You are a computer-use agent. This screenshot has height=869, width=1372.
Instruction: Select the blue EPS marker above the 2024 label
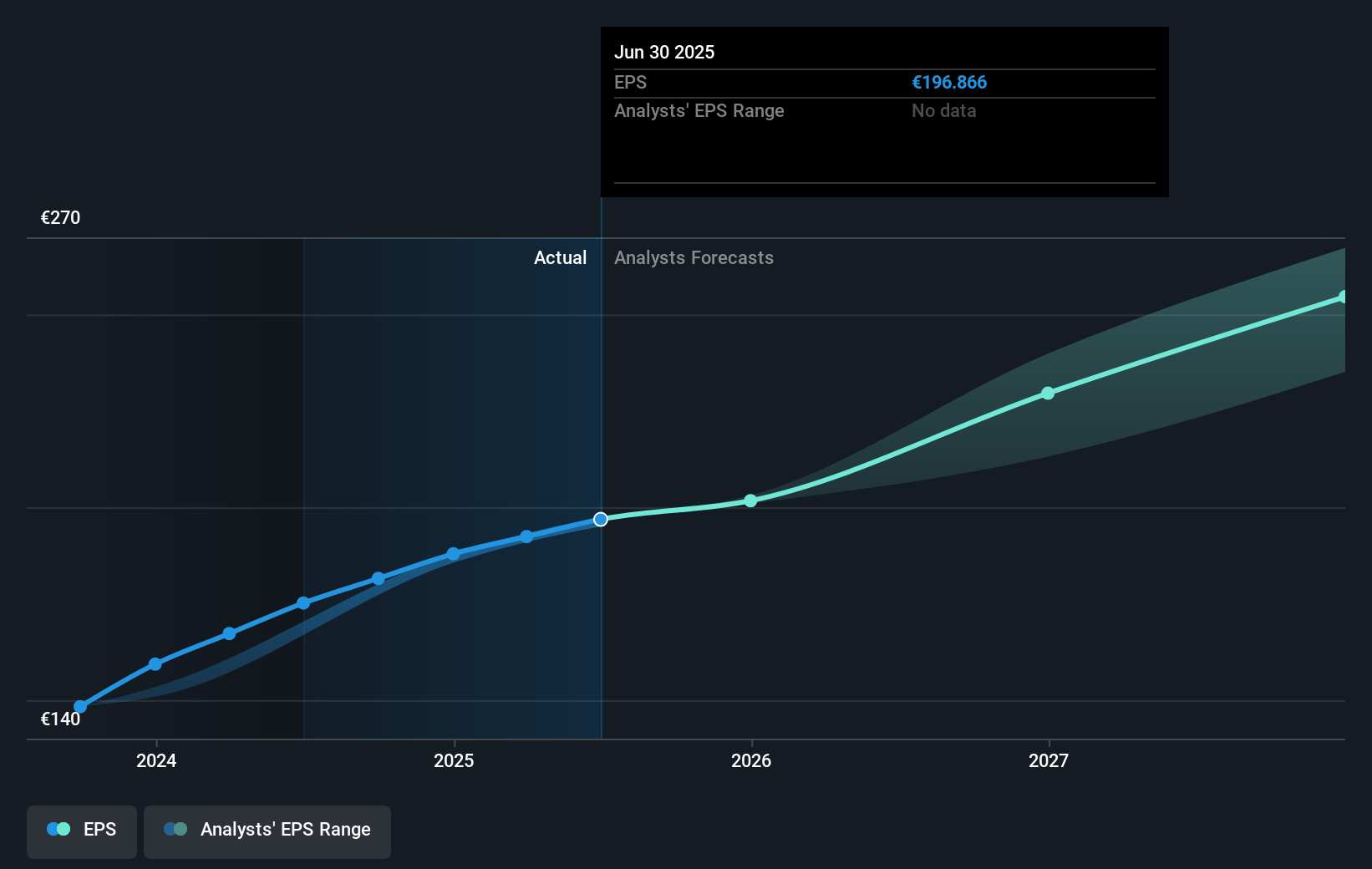pos(155,664)
